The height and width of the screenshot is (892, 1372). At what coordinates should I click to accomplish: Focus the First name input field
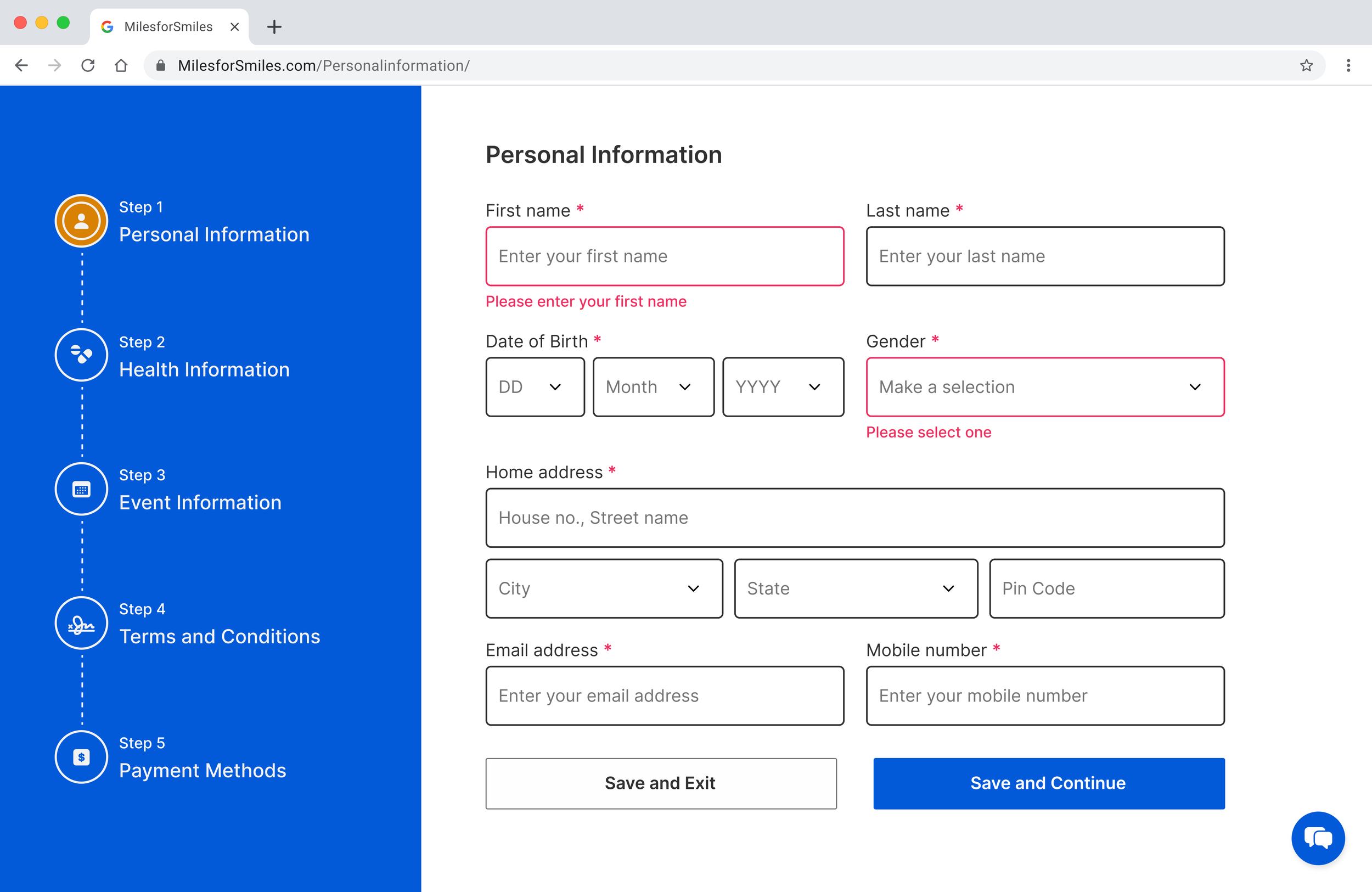pyautogui.click(x=665, y=256)
